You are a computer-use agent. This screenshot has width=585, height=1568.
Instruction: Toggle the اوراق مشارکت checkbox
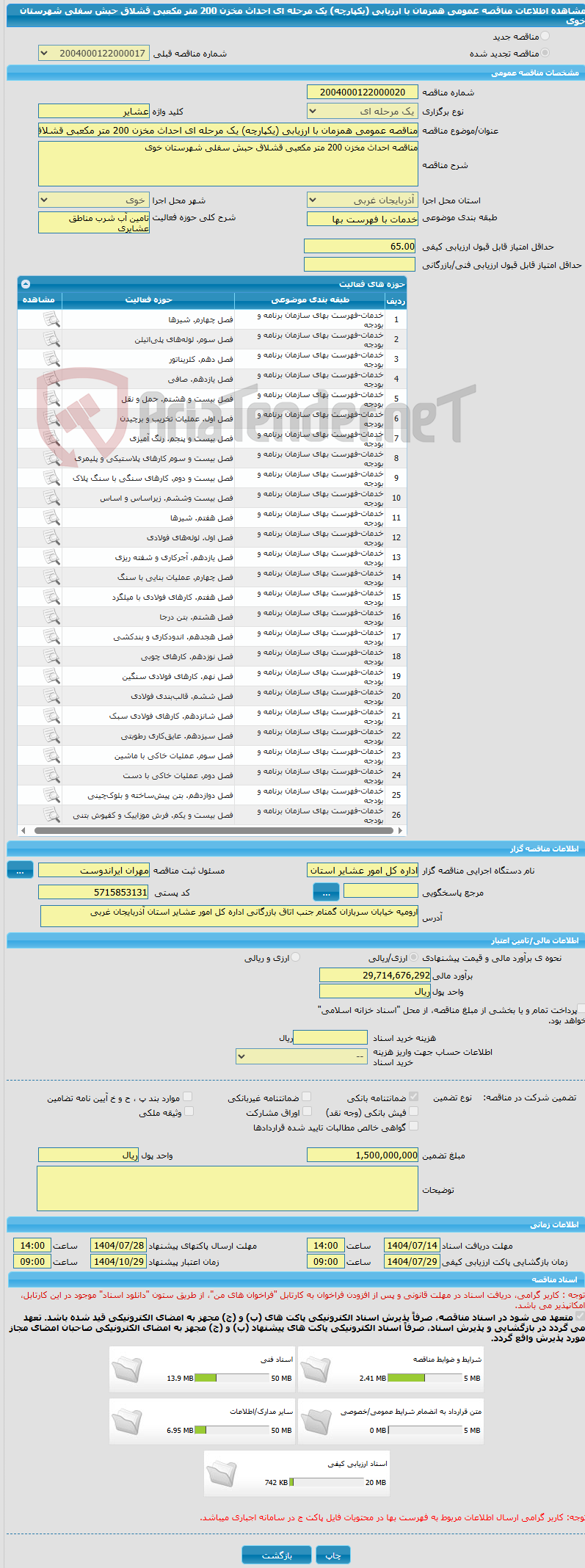click(x=307, y=1111)
